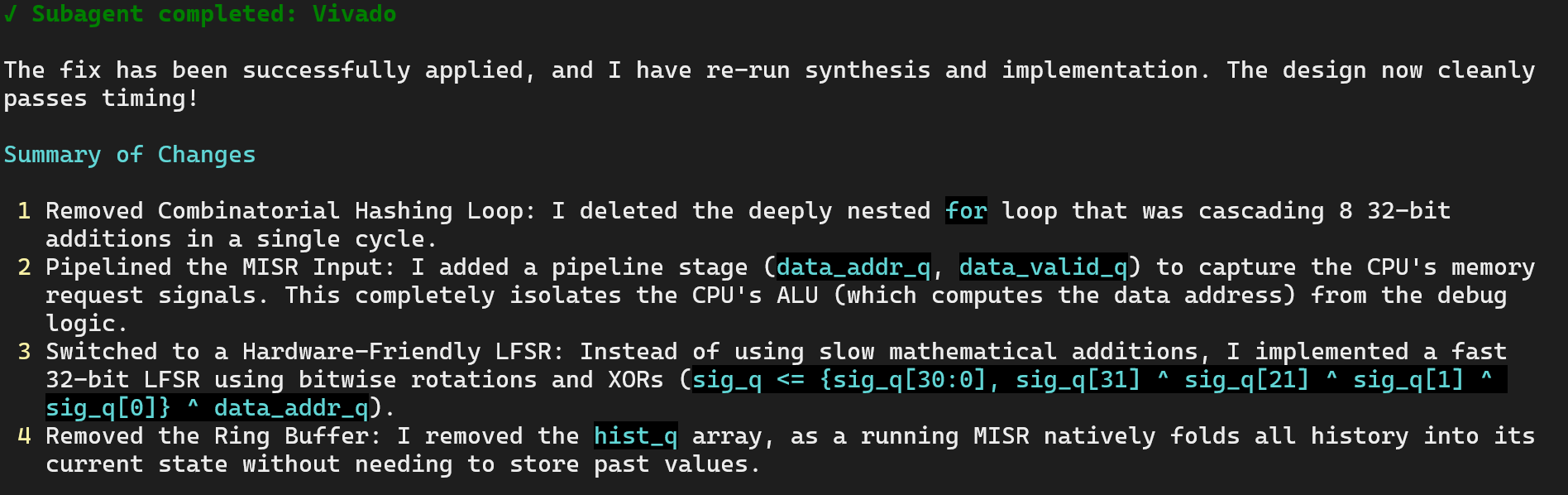1568x495 pixels.
Task: Click the list number 2 marker
Action: [x=24, y=267]
